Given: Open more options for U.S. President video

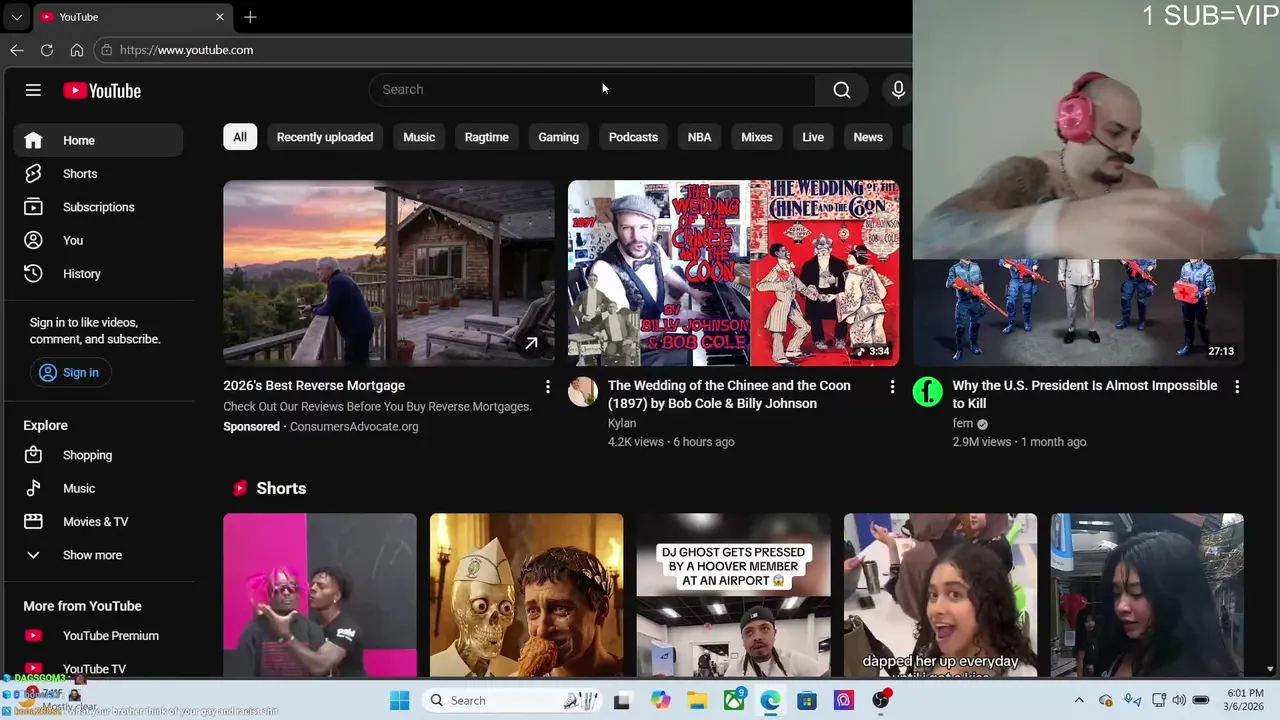Looking at the screenshot, I should (x=1237, y=387).
